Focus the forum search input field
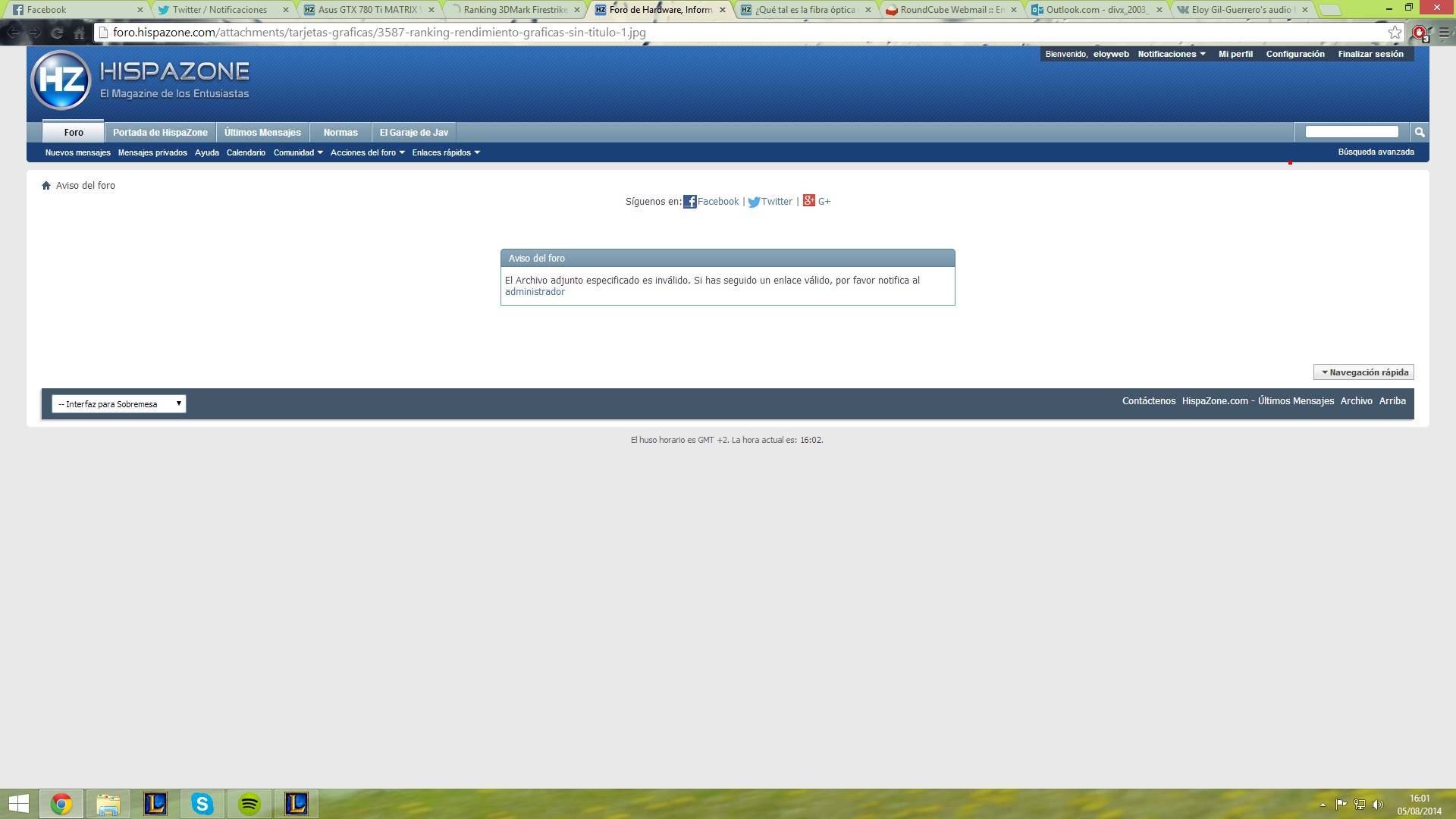Viewport: 1456px width, 819px height. pos(1351,132)
